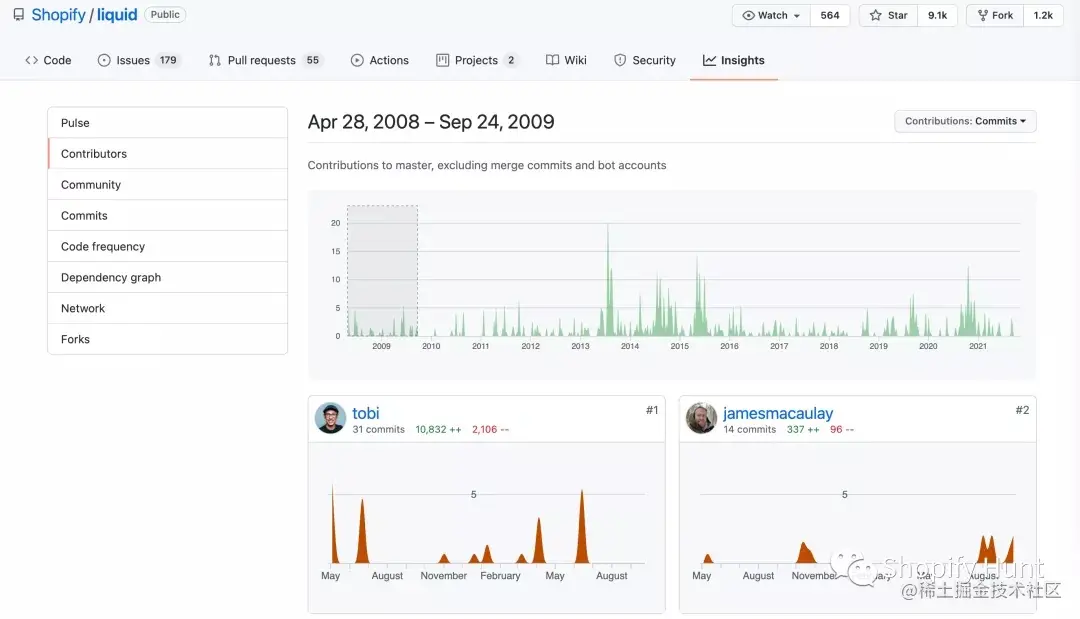Open the Watch dropdown arrow
This screenshot has height=619, width=1080.
pyautogui.click(x=797, y=16)
